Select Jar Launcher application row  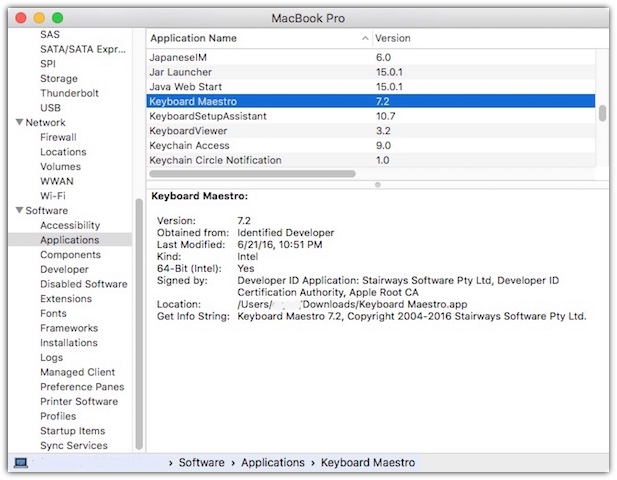[371, 72]
